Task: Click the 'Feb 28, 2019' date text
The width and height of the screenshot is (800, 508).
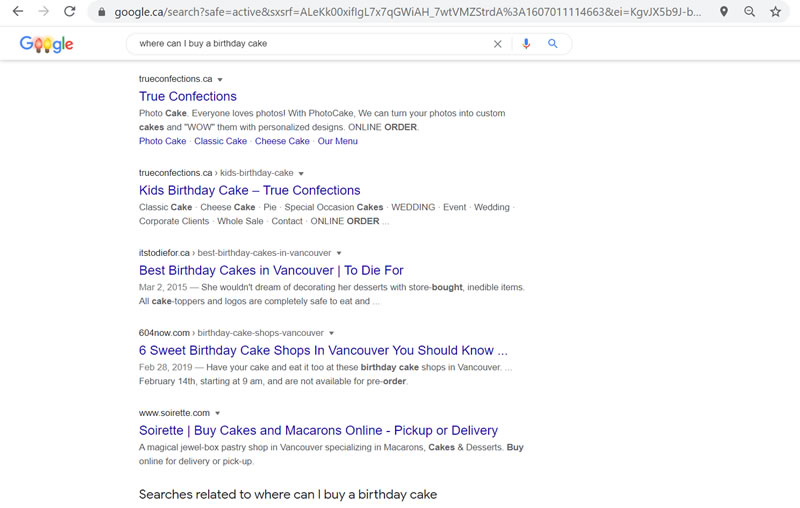Action: (165, 367)
